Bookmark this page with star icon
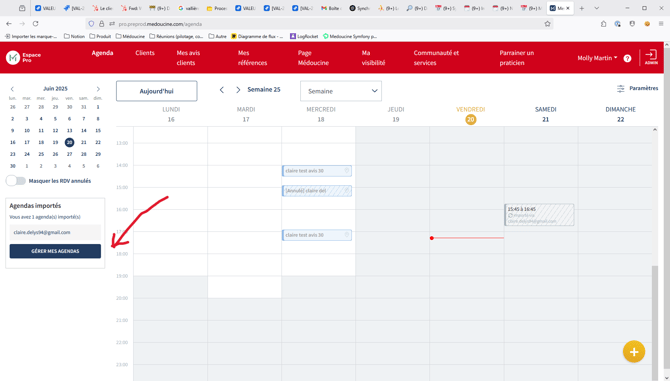The width and height of the screenshot is (670, 381). click(x=547, y=24)
